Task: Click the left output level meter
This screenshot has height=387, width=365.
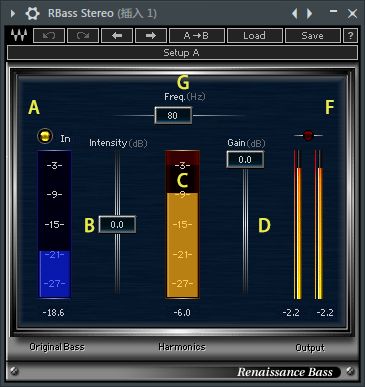Action: [x=298, y=224]
